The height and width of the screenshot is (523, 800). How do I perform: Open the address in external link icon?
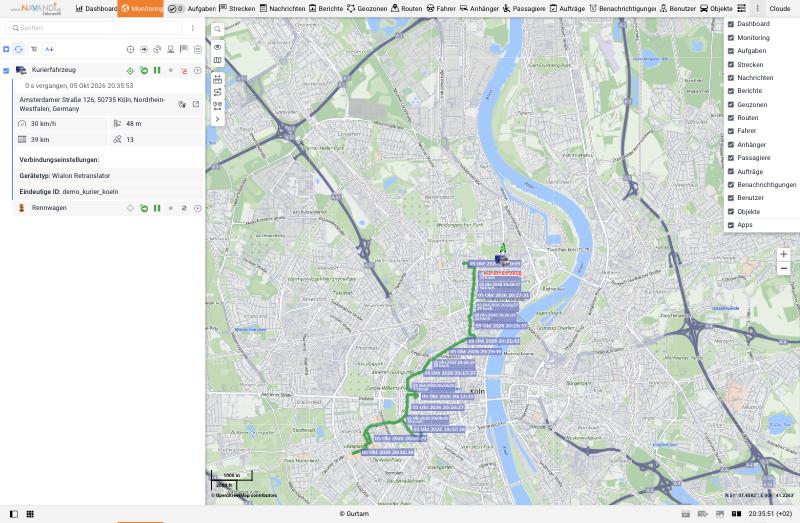(x=196, y=104)
